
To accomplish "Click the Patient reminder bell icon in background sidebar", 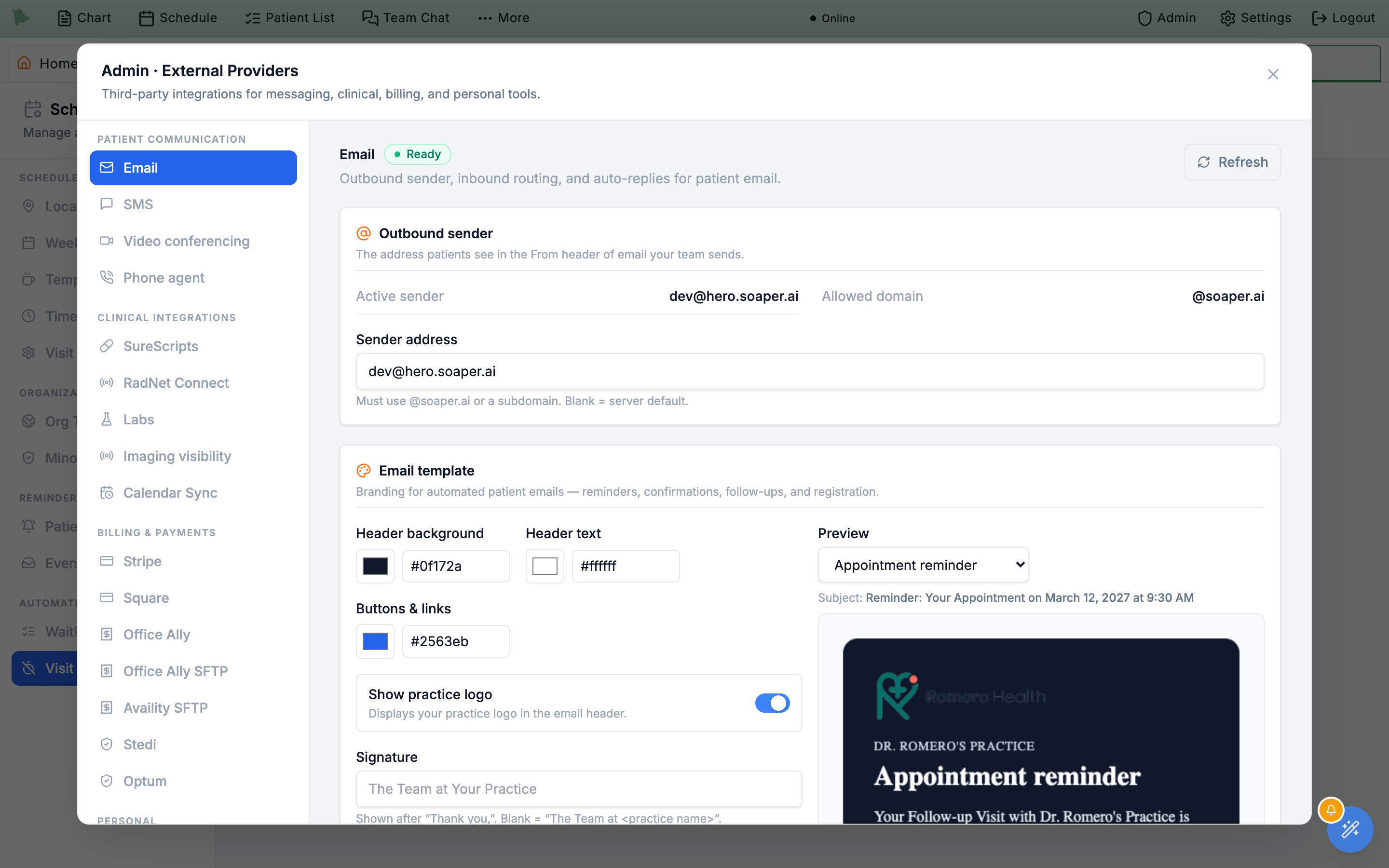I will 29,526.
